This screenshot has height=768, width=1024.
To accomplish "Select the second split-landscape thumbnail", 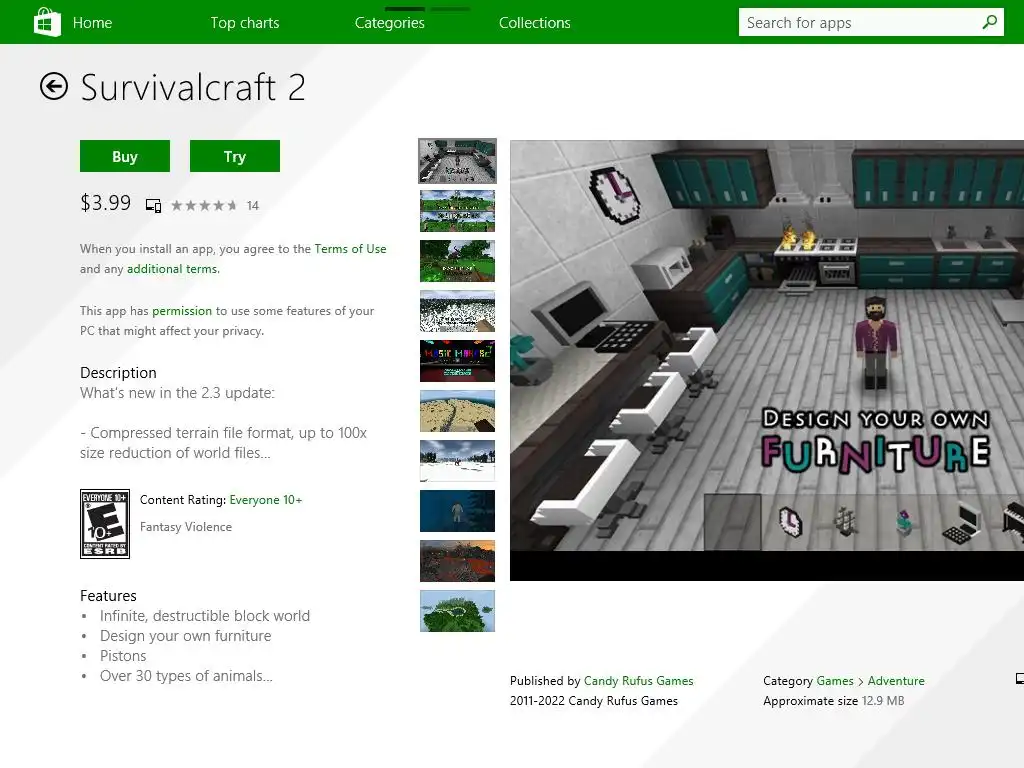I will (457, 211).
